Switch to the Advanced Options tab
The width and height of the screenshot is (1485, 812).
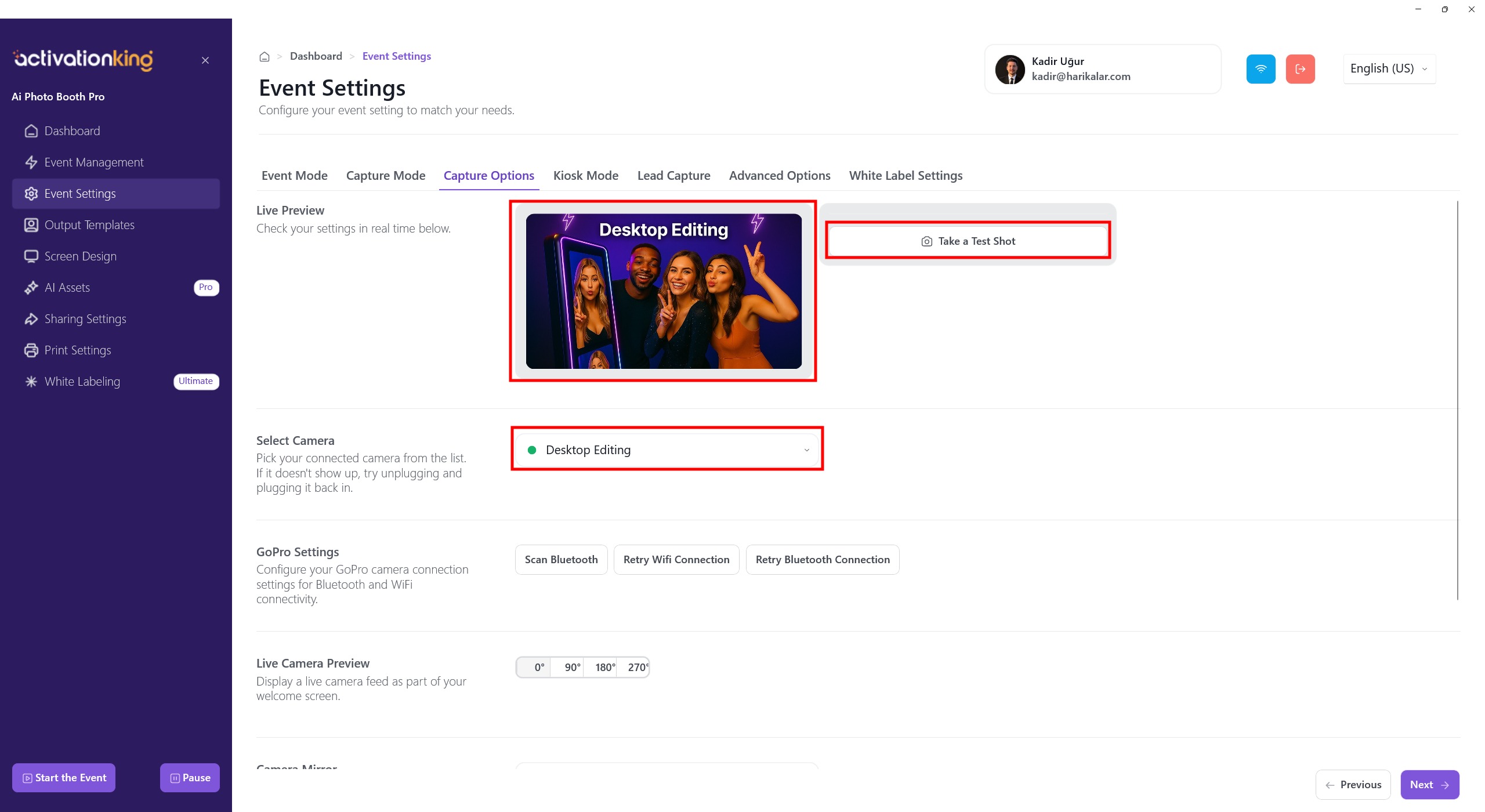779,176
